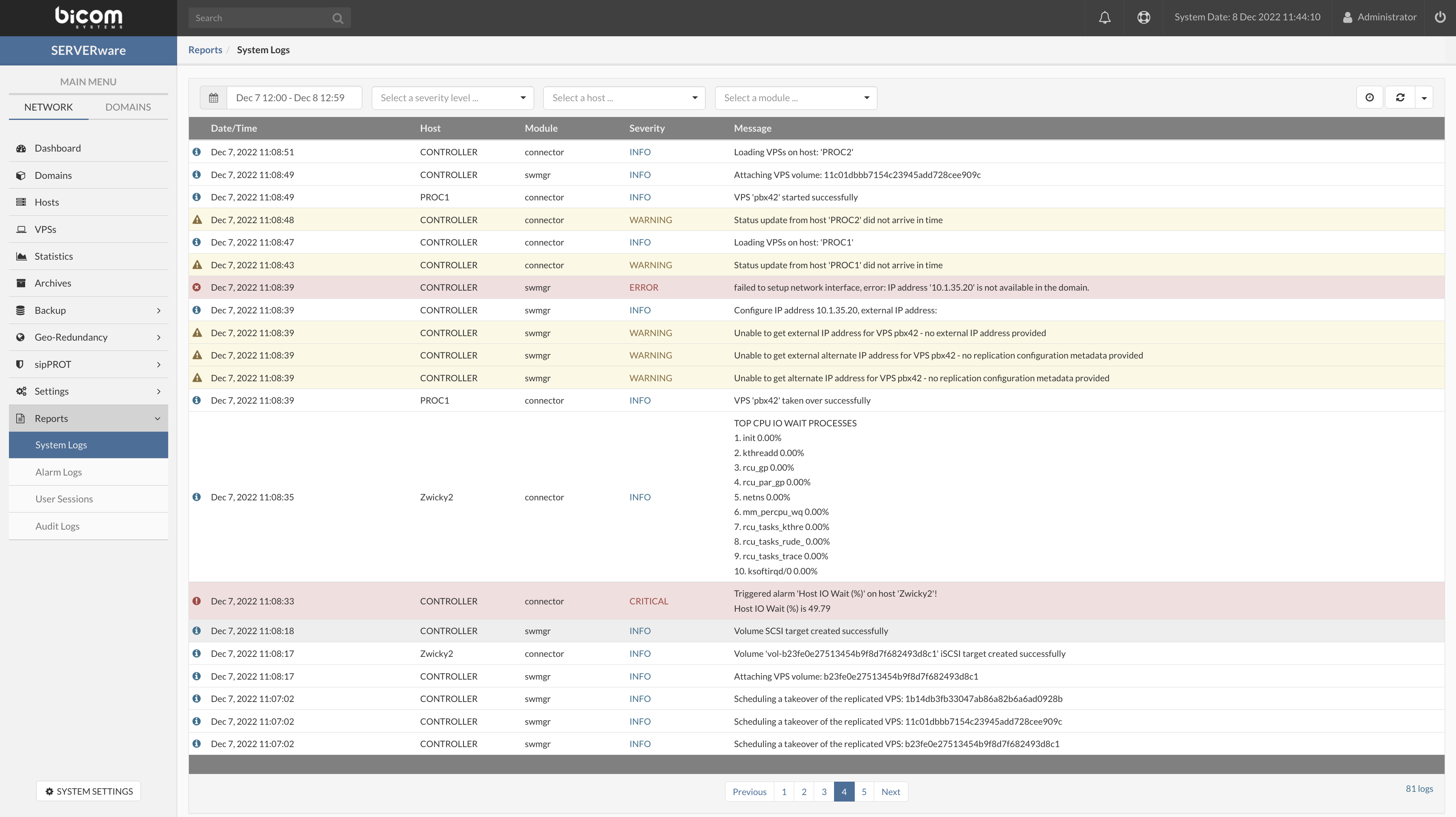This screenshot has width=1456, height=817.
Task: Click the help lifebuoy icon
Action: [x=1144, y=17]
